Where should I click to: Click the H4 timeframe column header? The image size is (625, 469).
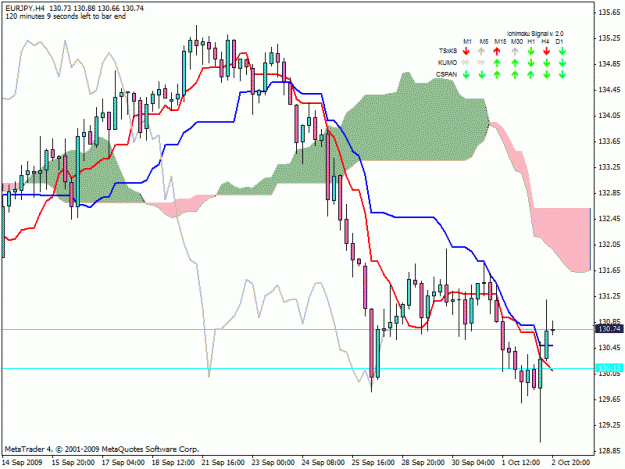point(545,41)
